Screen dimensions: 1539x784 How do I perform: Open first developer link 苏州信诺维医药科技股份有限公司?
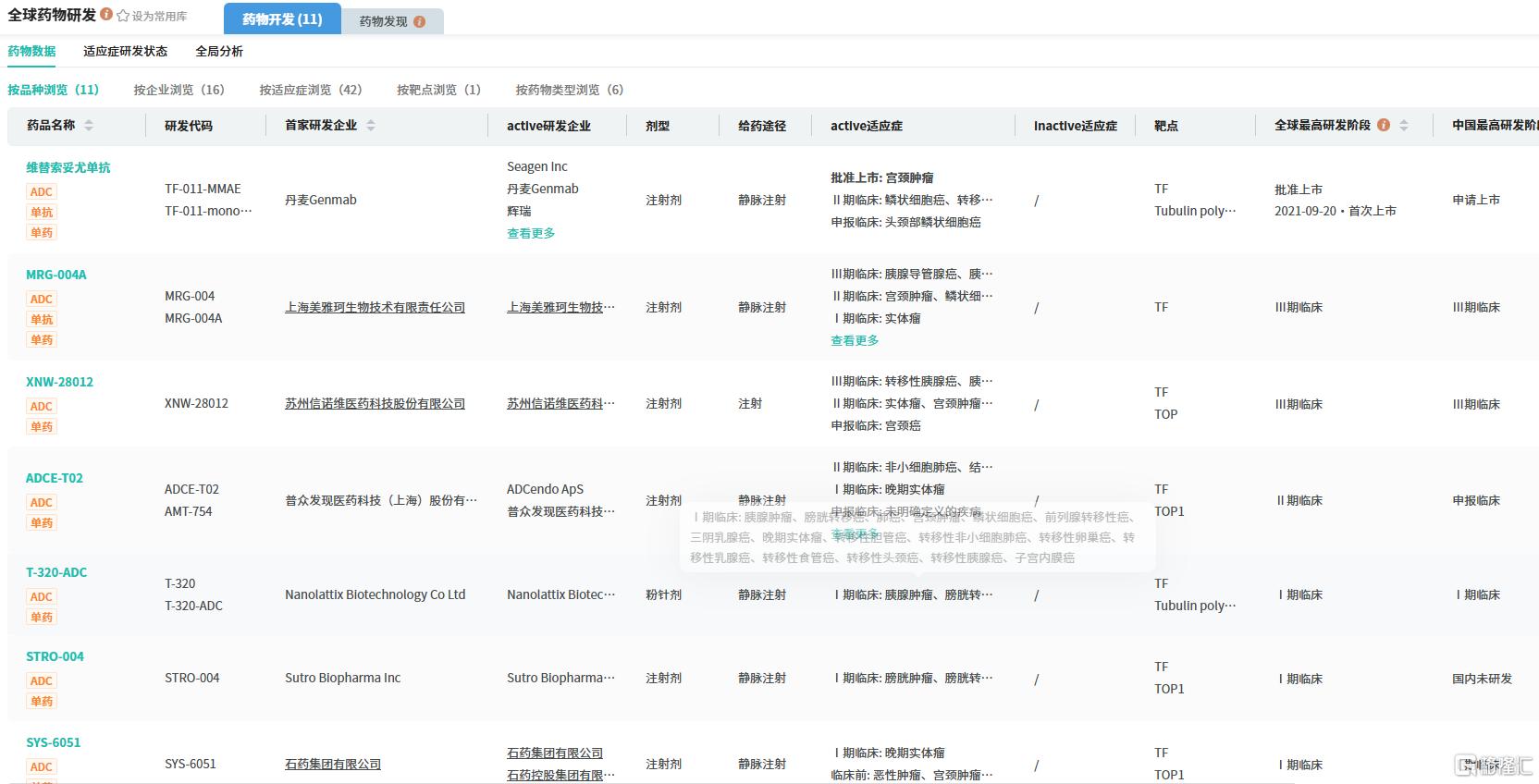tap(375, 403)
